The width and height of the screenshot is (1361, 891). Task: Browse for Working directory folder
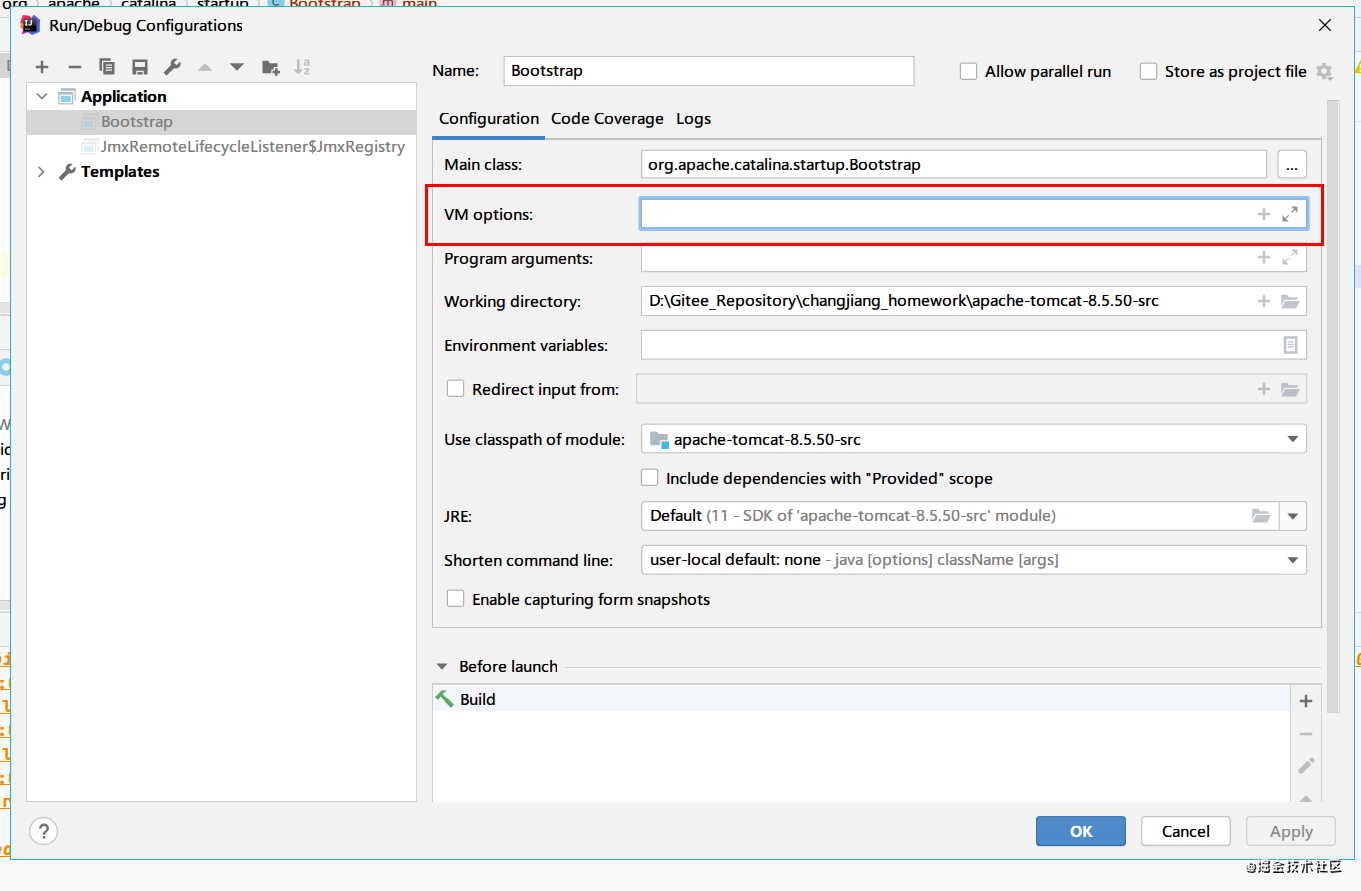1290,301
